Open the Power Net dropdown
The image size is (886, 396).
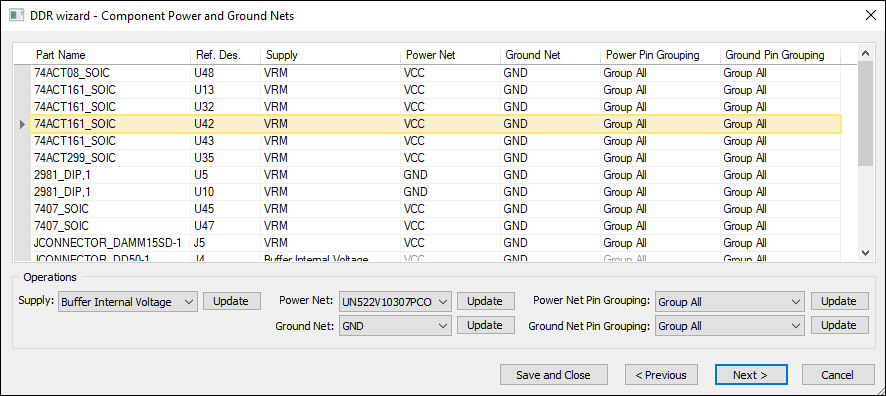pos(395,302)
